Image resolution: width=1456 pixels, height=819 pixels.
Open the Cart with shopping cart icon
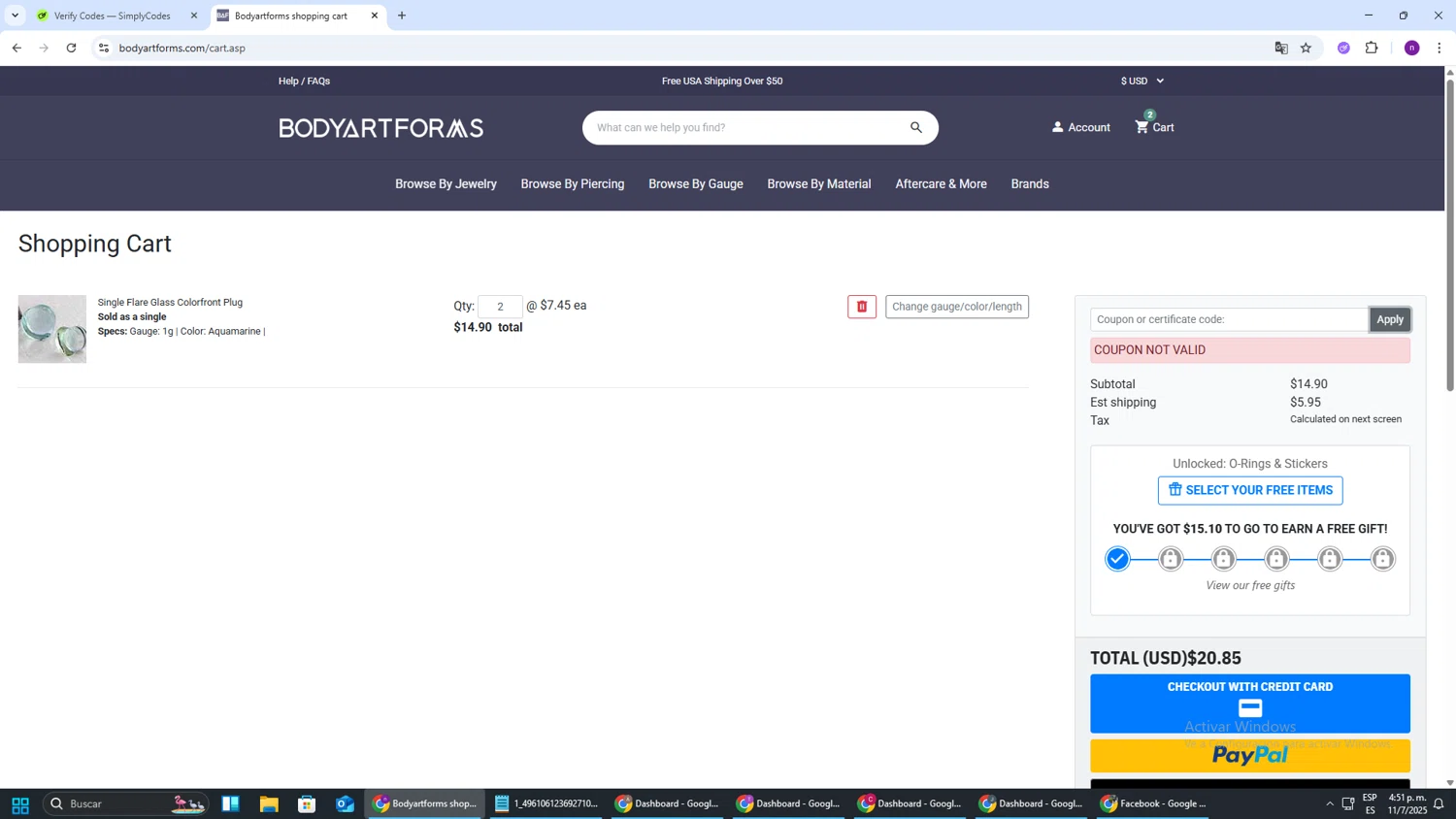(x=1154, y=127)
